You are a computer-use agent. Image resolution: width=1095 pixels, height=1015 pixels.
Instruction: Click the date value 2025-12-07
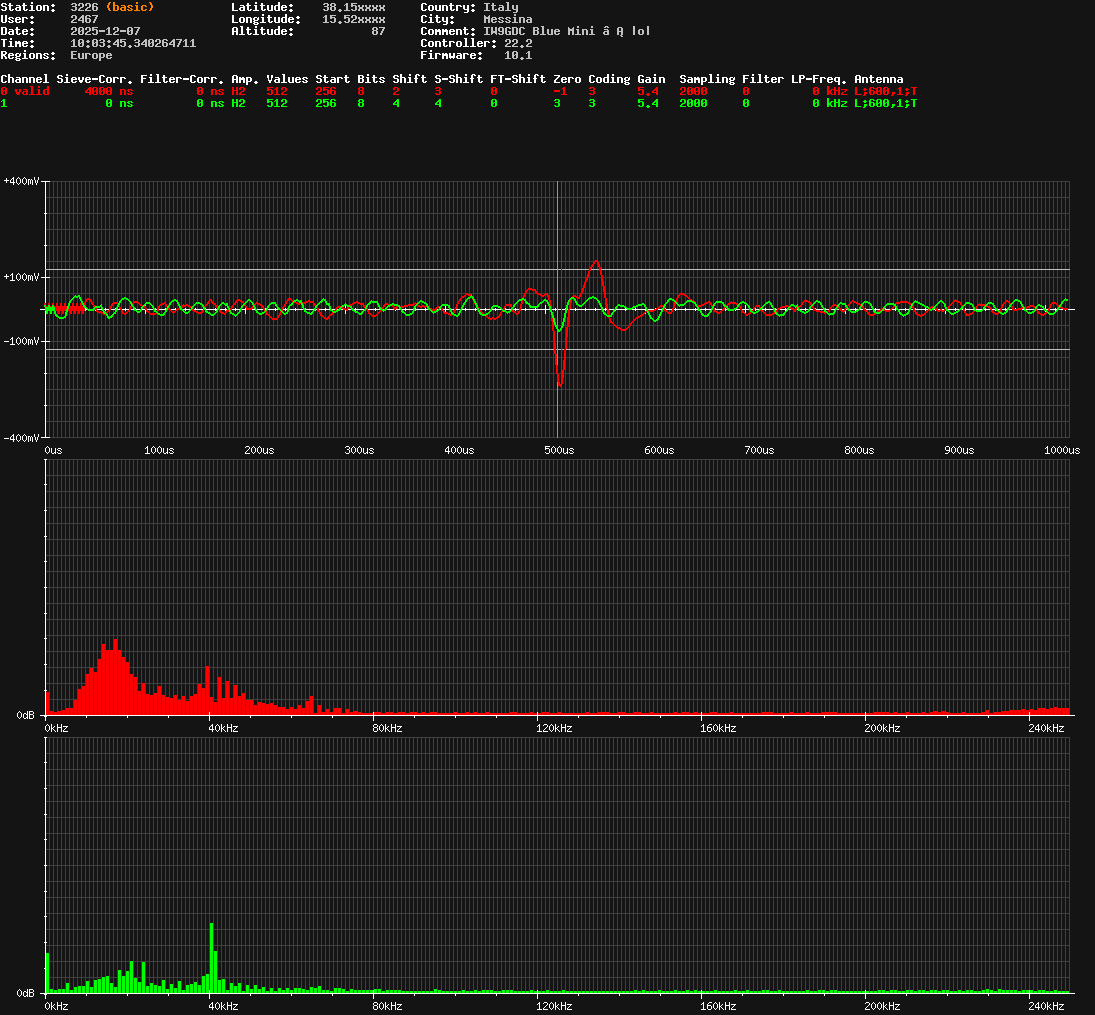[x=105, y=31]
